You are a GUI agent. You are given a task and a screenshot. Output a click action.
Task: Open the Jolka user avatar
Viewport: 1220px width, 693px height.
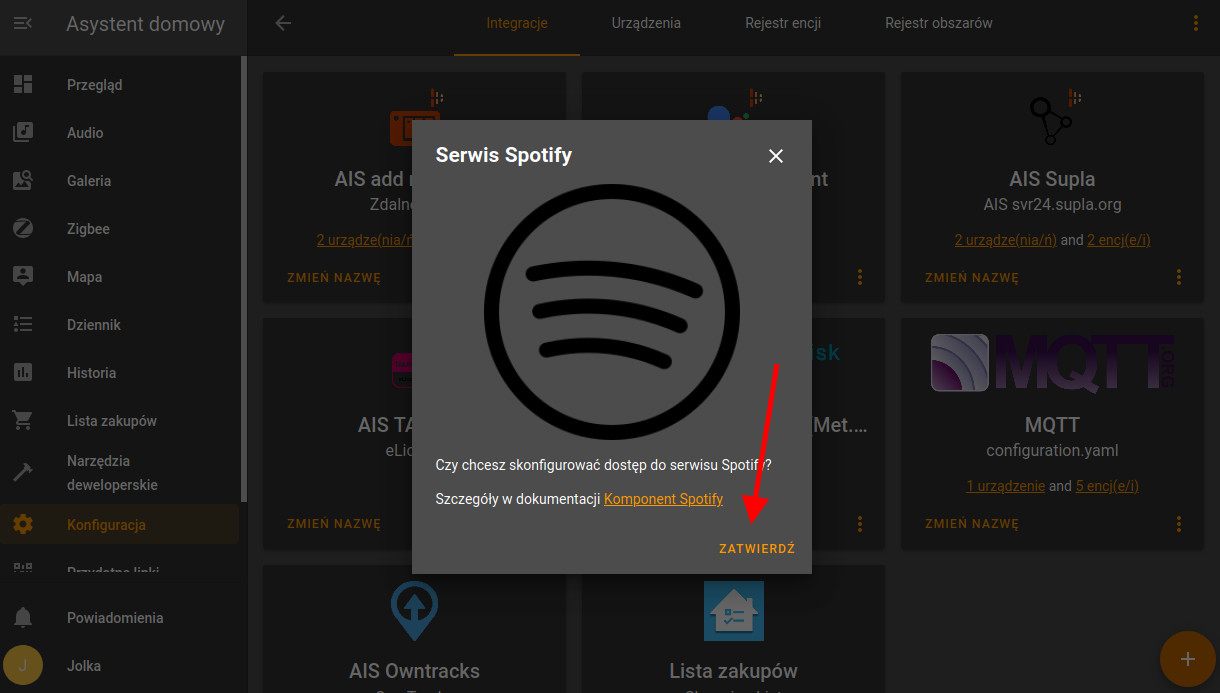click(23, 666)
